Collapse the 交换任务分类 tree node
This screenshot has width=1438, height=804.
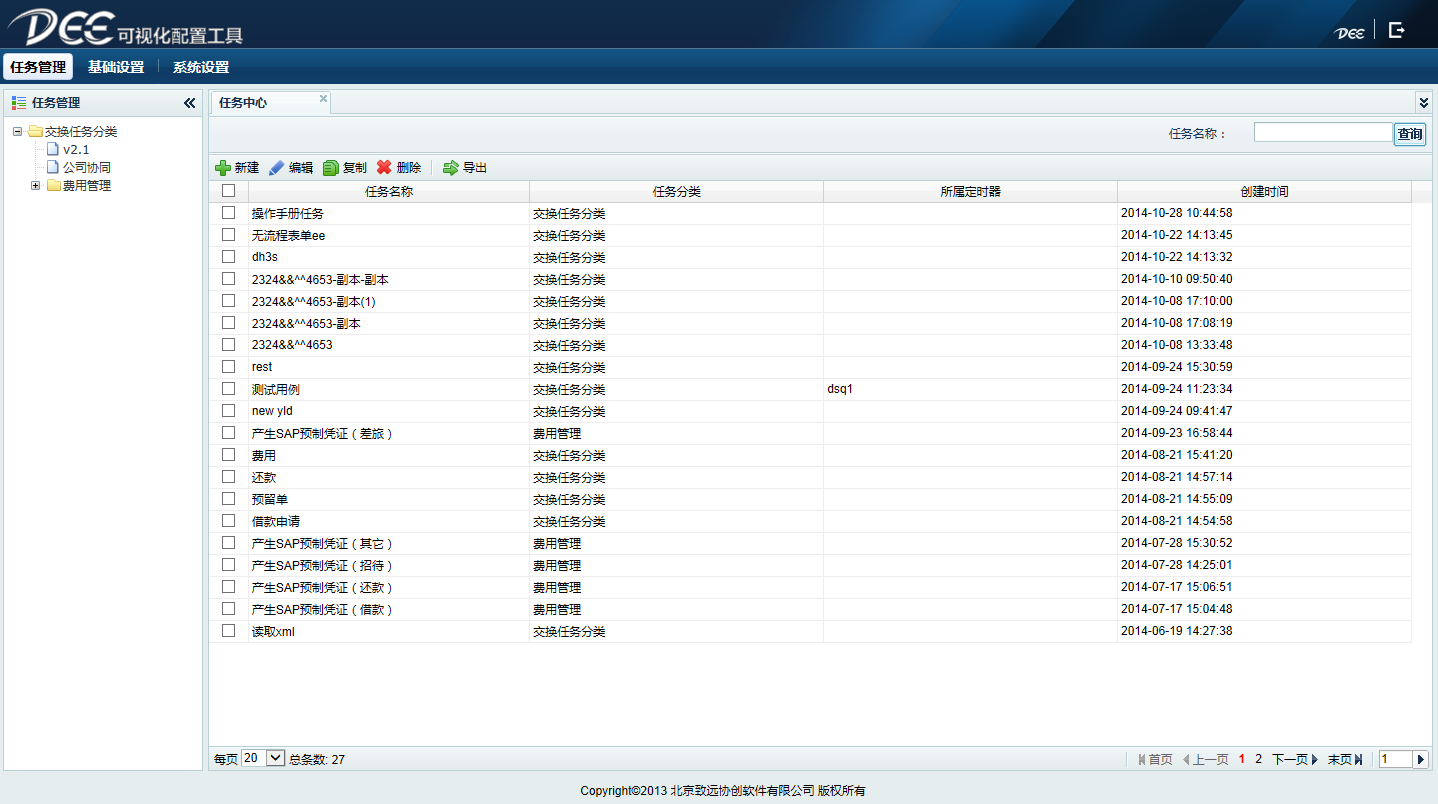click(x=18, y=132)
